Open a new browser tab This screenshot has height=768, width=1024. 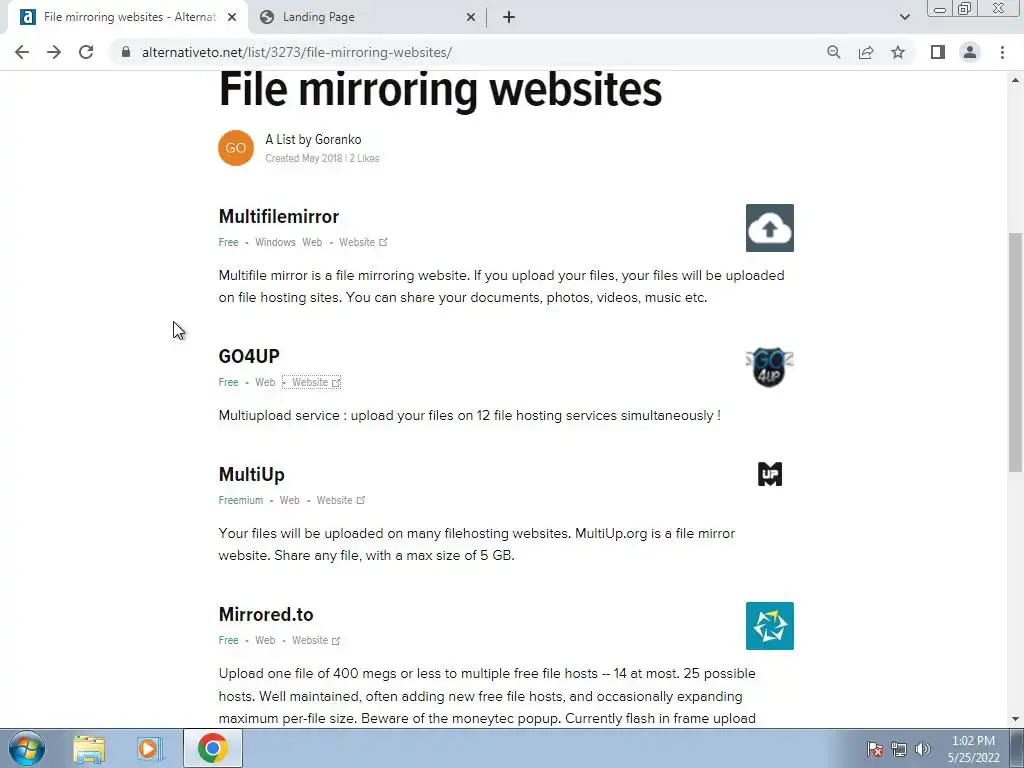509,17
